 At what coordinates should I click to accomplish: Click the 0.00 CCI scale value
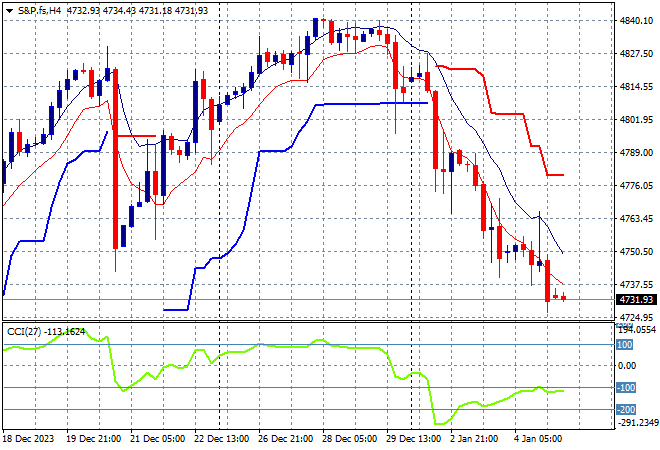click(x=627, y=365)
